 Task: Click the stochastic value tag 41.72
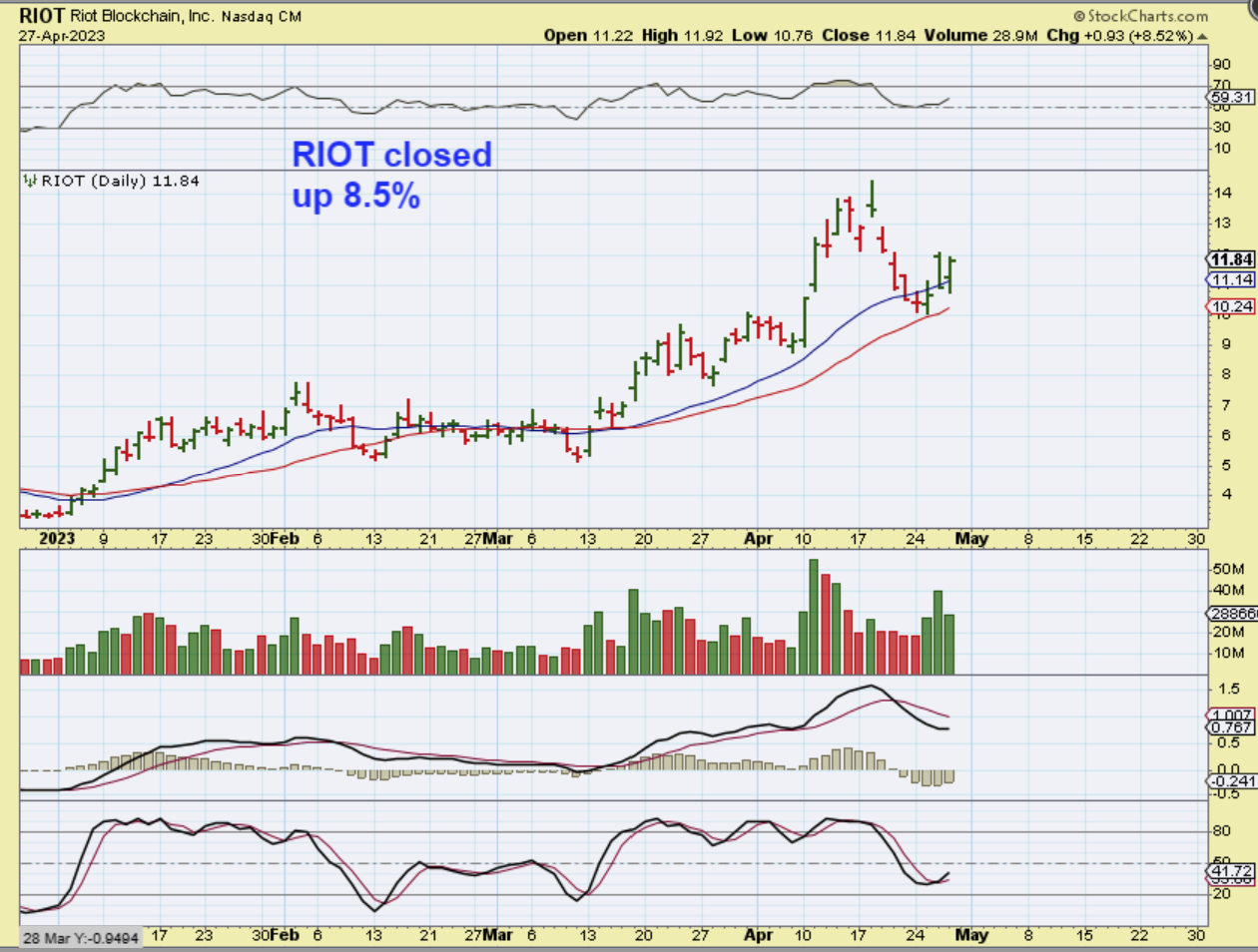[x=1232, y=871]
